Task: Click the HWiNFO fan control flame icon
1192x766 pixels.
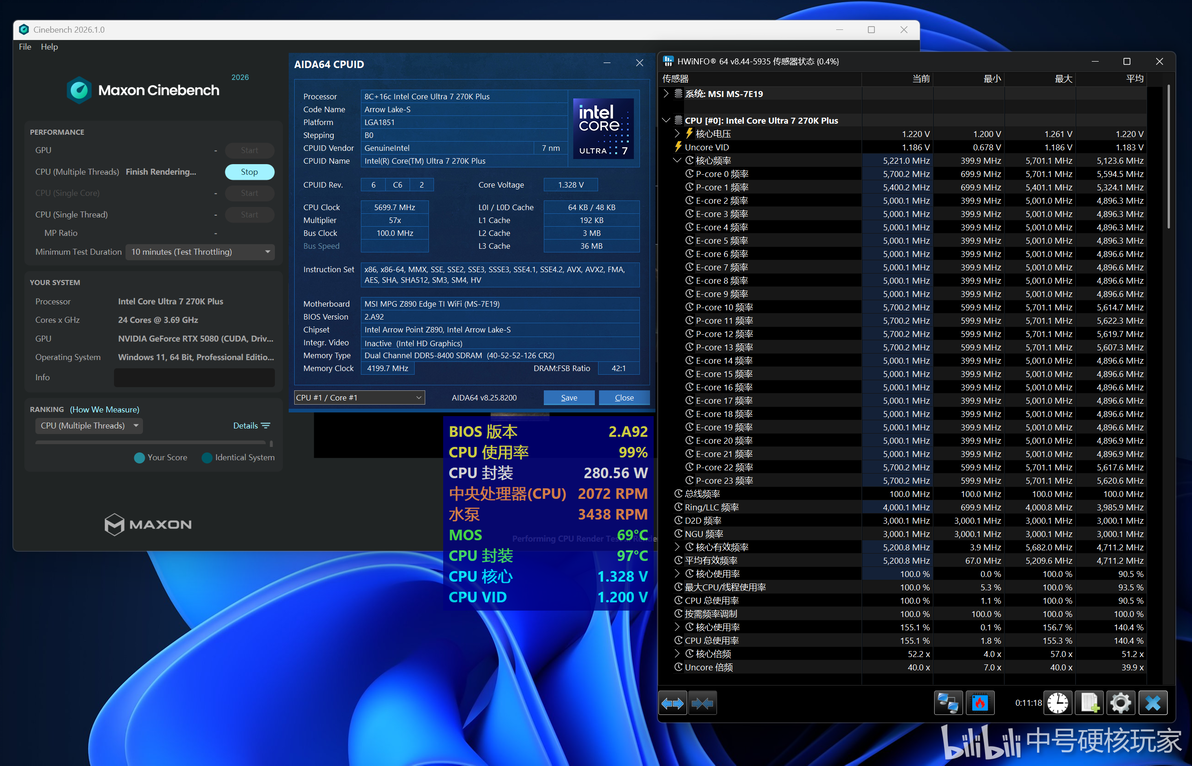Action: tap(980, 703)
